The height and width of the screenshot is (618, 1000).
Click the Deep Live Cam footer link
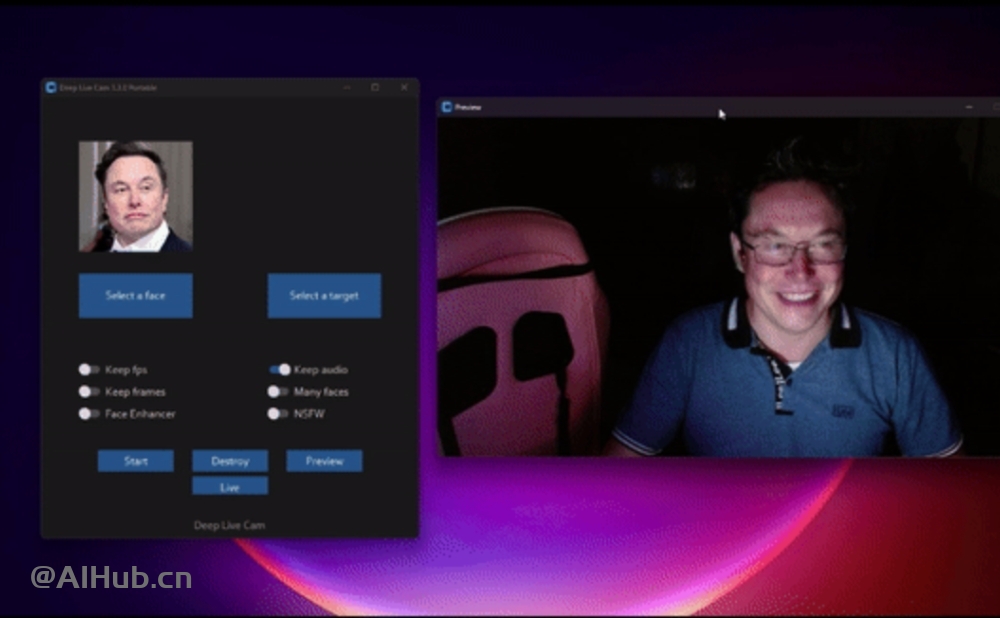click(x=230, y=525)
